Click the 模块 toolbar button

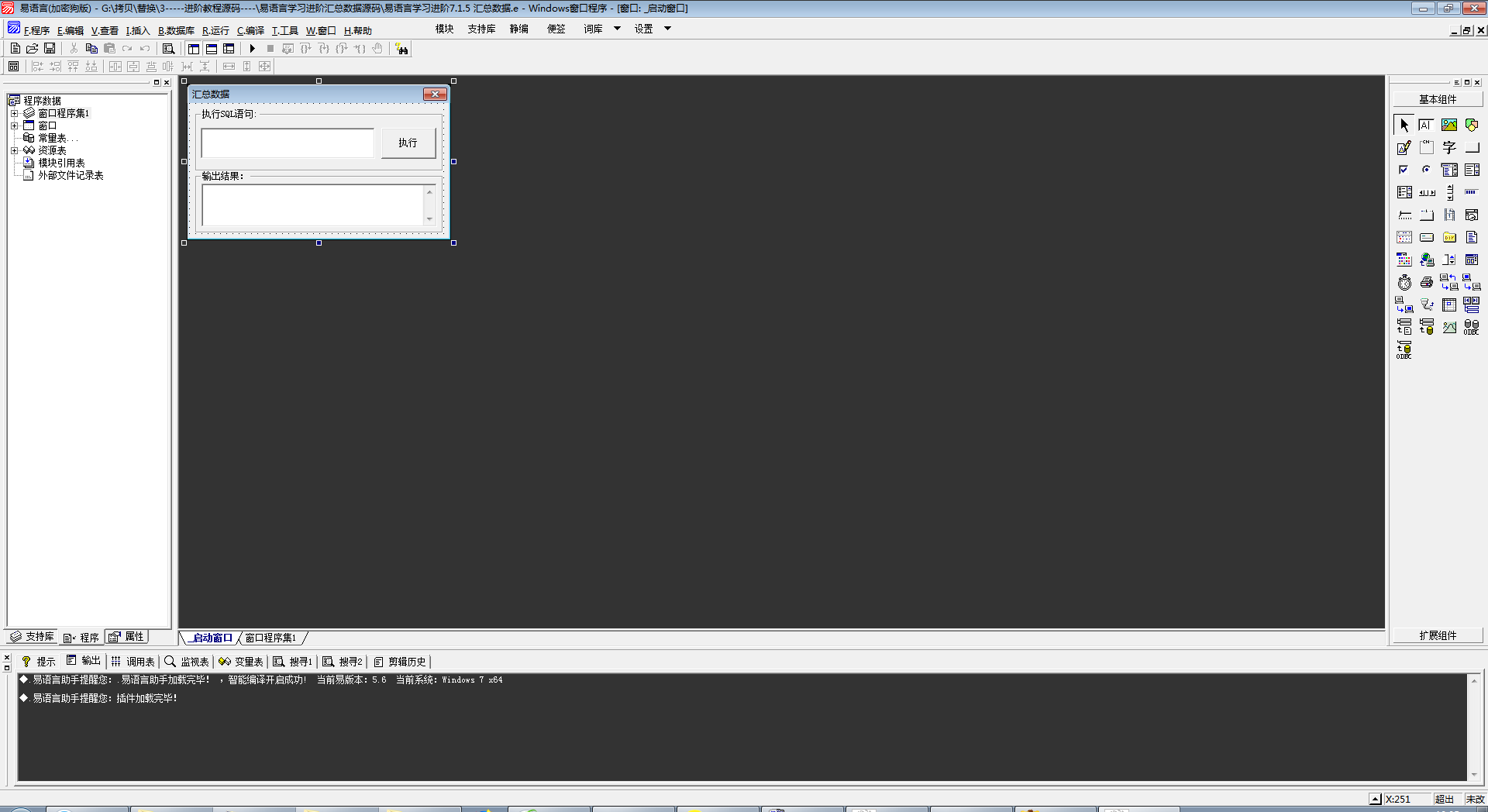[444, 29]
